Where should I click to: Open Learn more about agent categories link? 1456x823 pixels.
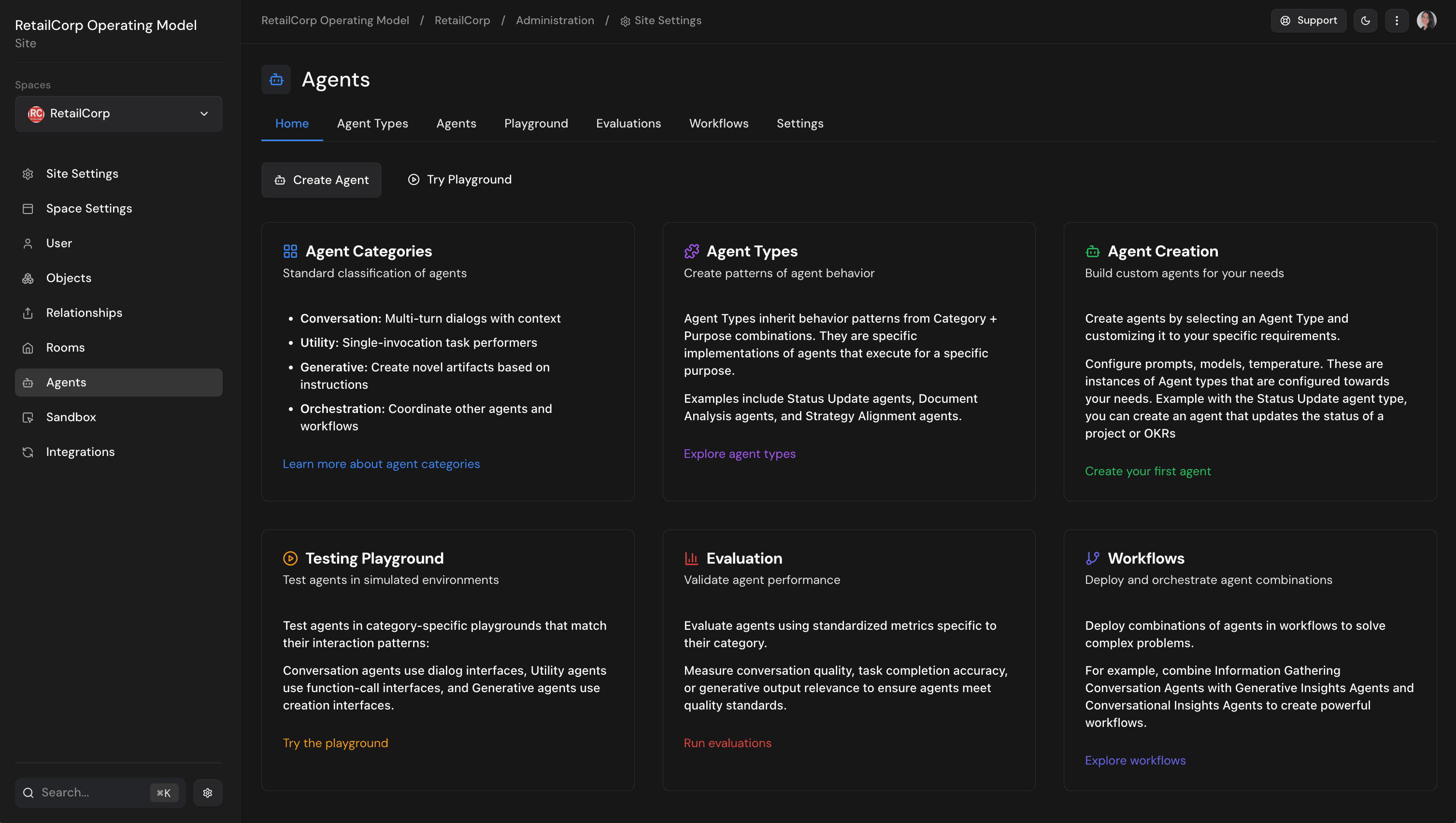pyautogui.click(x=381, y=464)
